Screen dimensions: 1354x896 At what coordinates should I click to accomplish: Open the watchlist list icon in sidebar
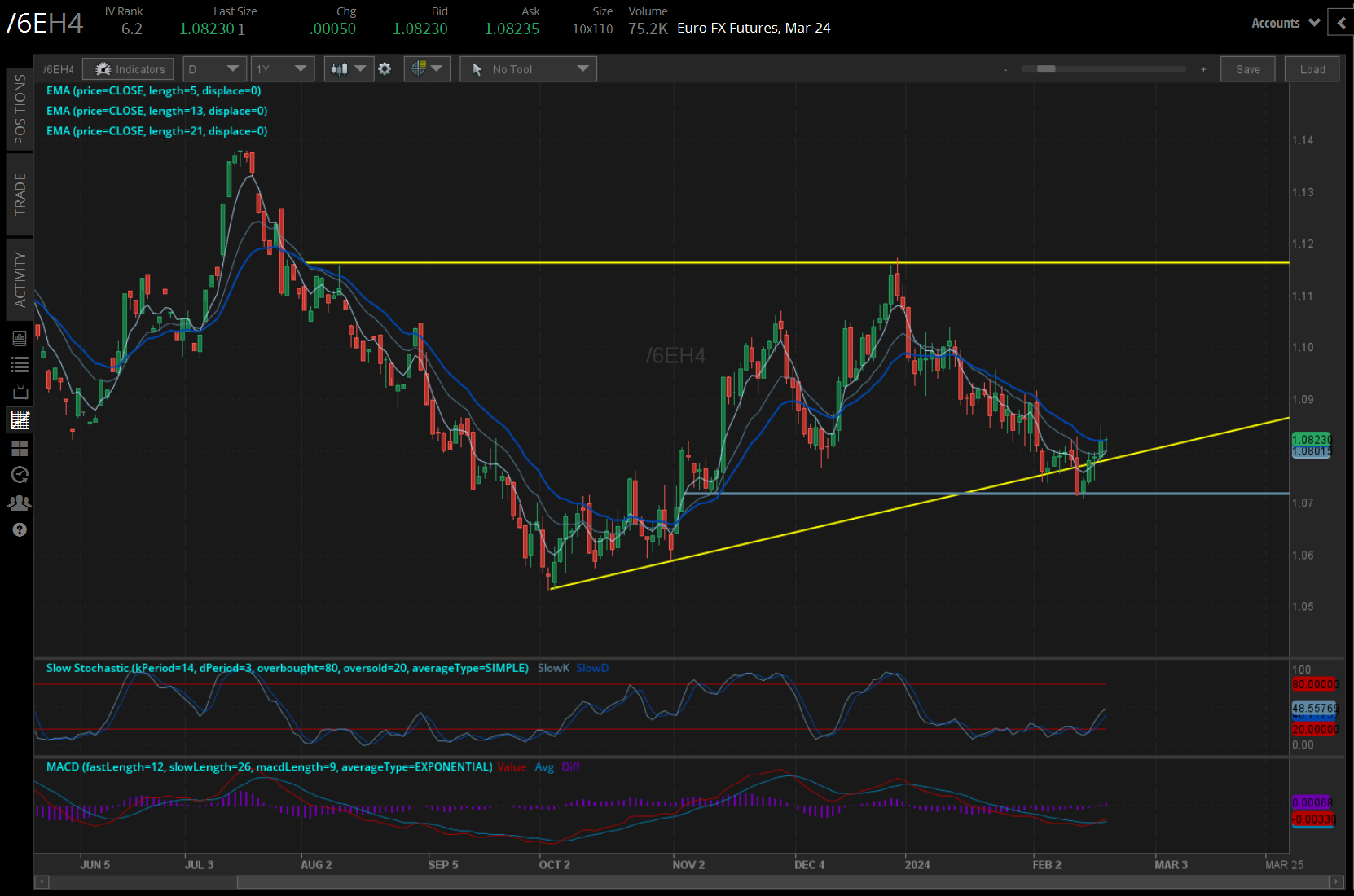(20, 365)
